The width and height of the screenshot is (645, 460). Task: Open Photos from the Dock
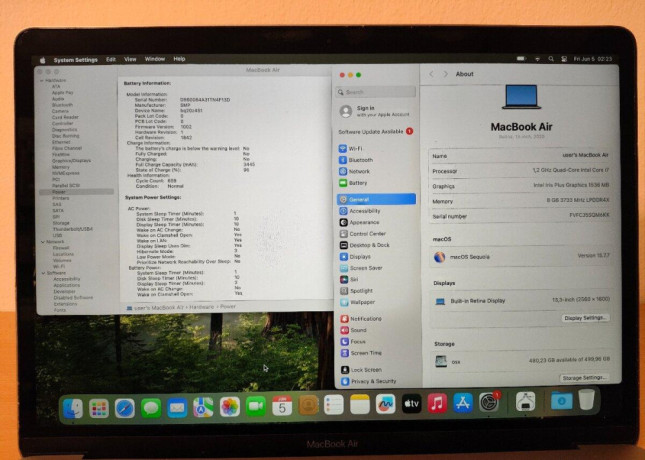230,407
